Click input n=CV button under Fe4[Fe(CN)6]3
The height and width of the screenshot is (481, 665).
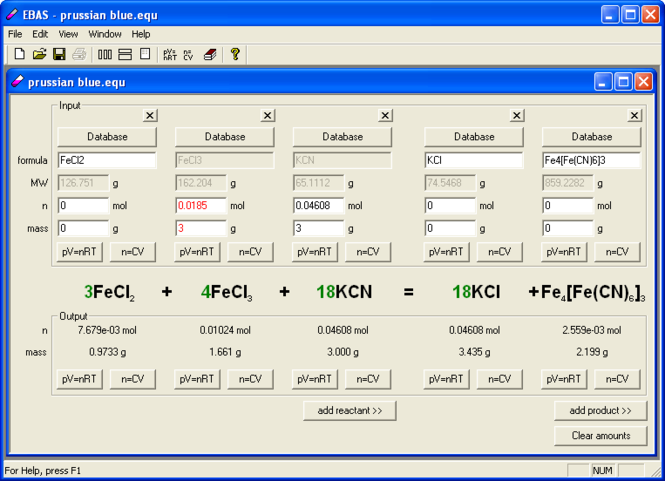click(x=617, y=252)
